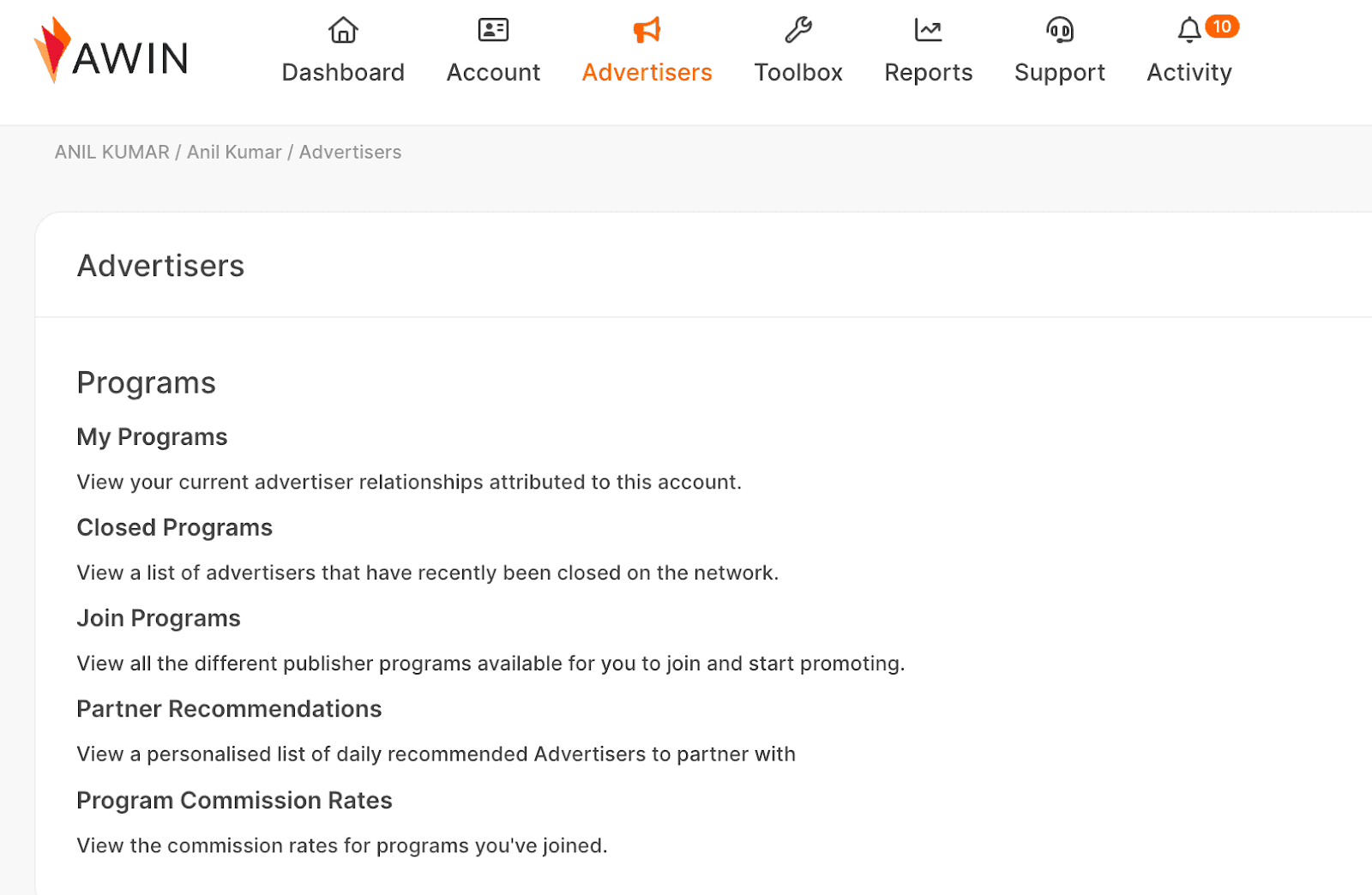Image resolution: width=1372 pixels, height=895 pixels.
Task: Open the Toolbox menu label
Action: (798, 73)
